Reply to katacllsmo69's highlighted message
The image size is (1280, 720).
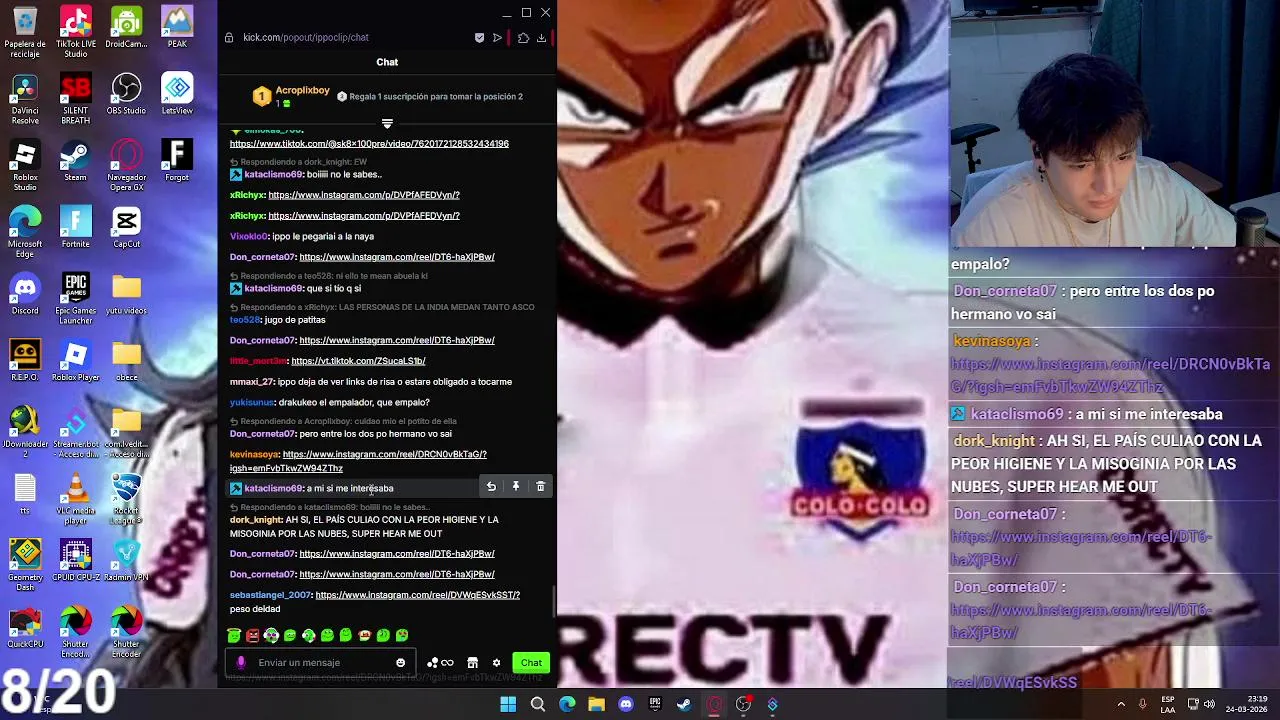click(491, 487)
